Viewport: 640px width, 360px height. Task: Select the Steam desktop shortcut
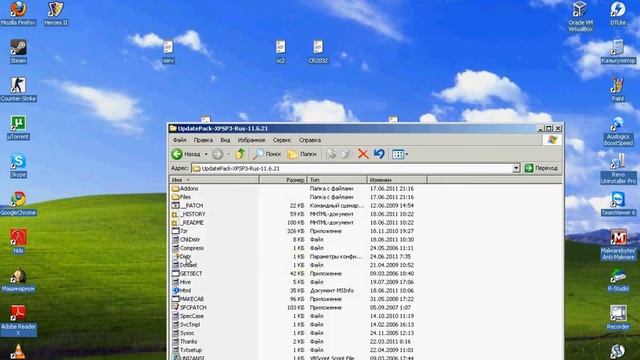pyautogui.click(x=18, y=51)
